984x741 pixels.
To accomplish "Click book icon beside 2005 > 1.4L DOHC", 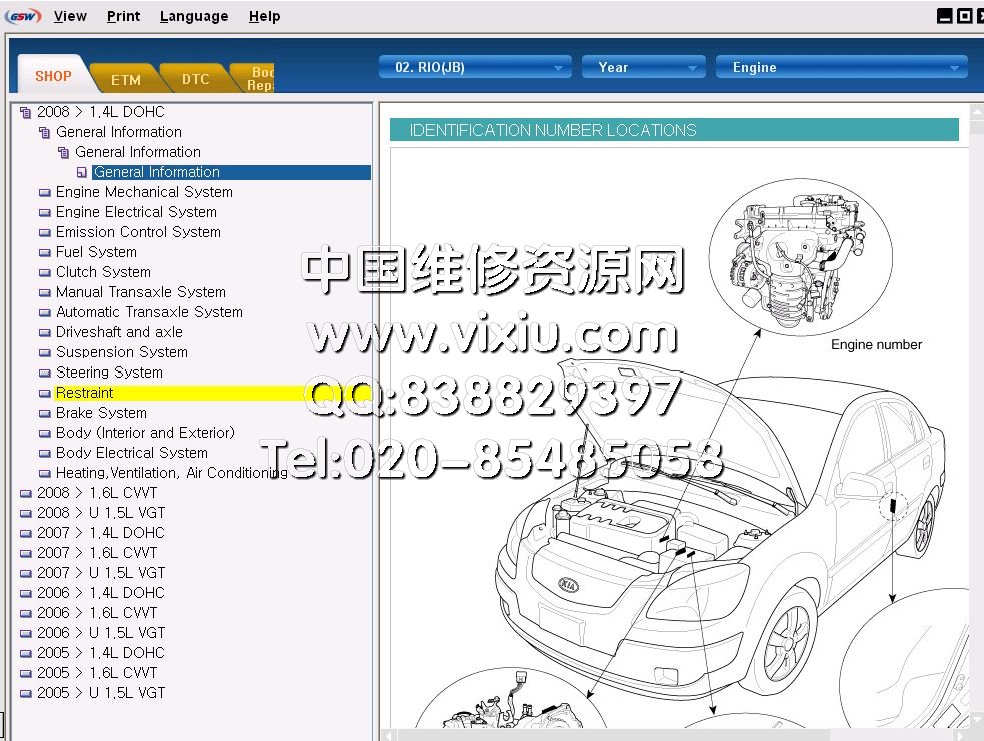I will click(x=25, y=653).
